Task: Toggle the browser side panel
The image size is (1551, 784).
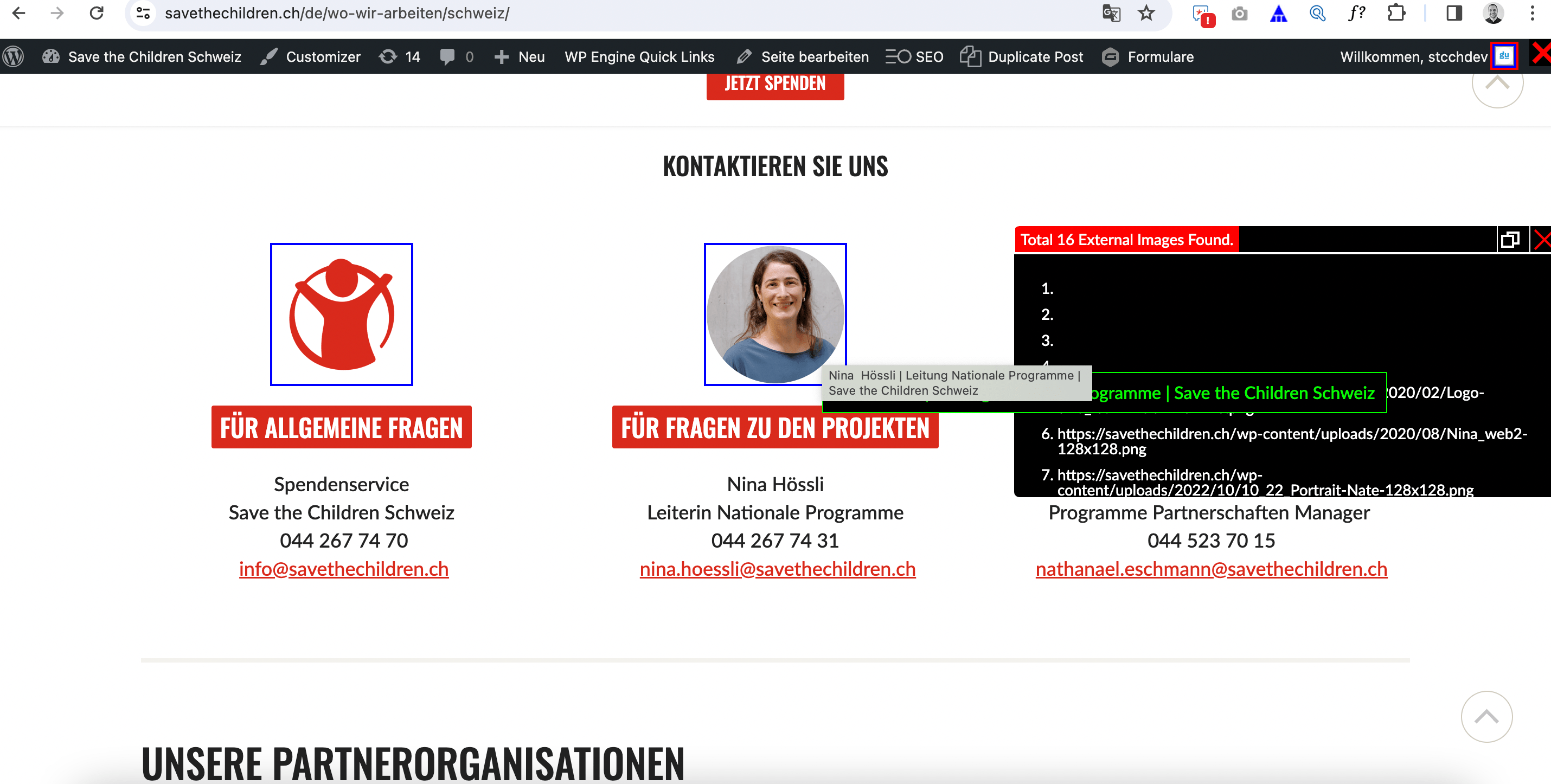Action: [x=1454, y=13]
